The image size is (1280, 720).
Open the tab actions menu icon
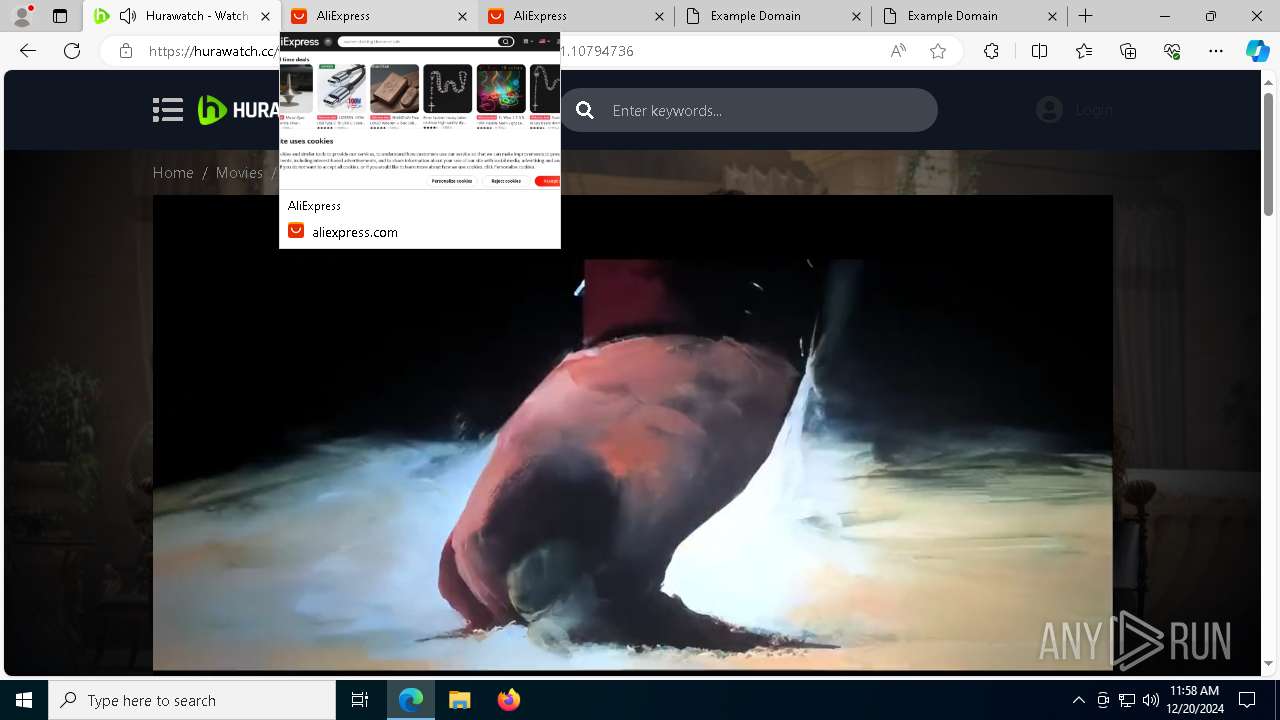click(60, 16)
